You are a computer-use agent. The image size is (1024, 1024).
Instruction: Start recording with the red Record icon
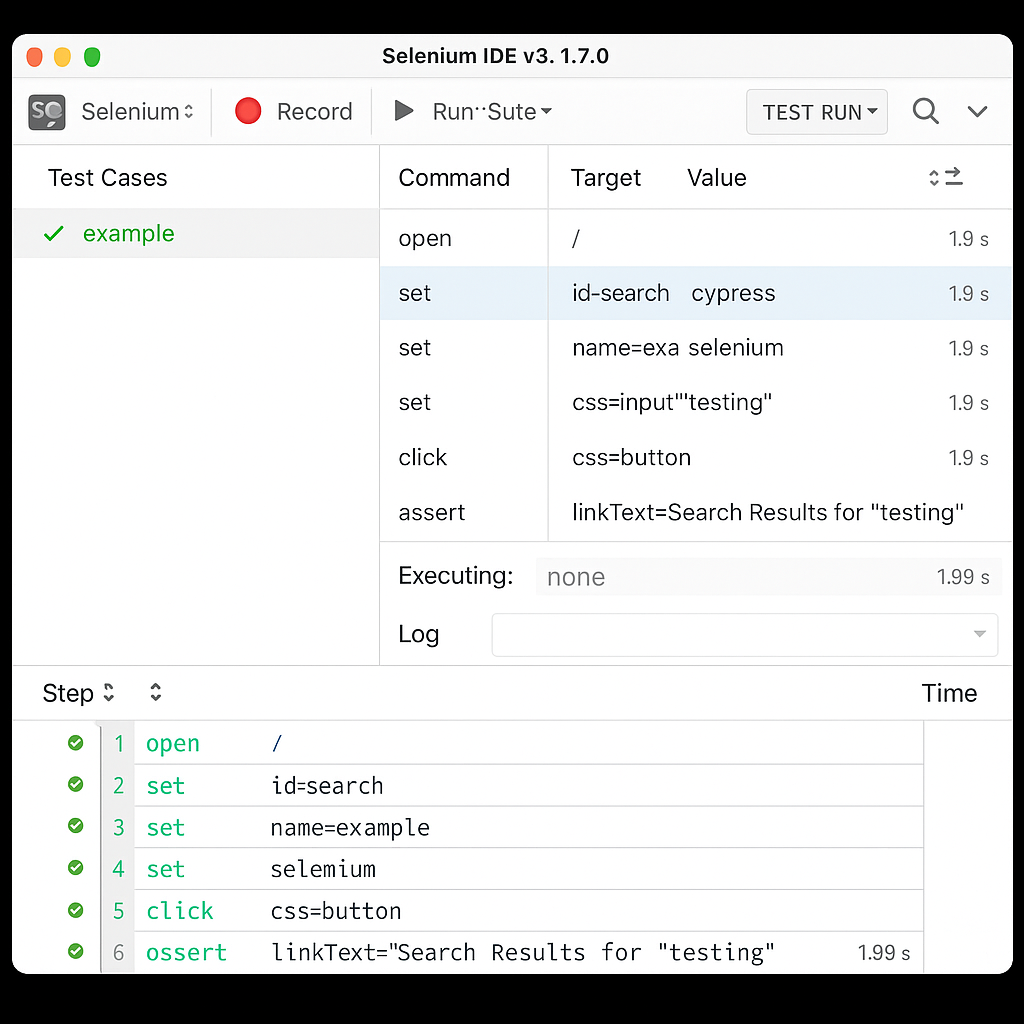(x=248, y=111)
